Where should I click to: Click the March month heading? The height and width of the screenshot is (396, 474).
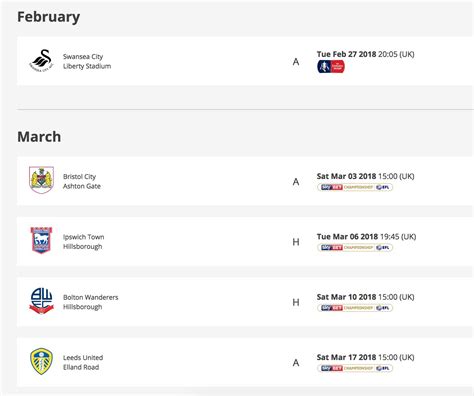39,137
